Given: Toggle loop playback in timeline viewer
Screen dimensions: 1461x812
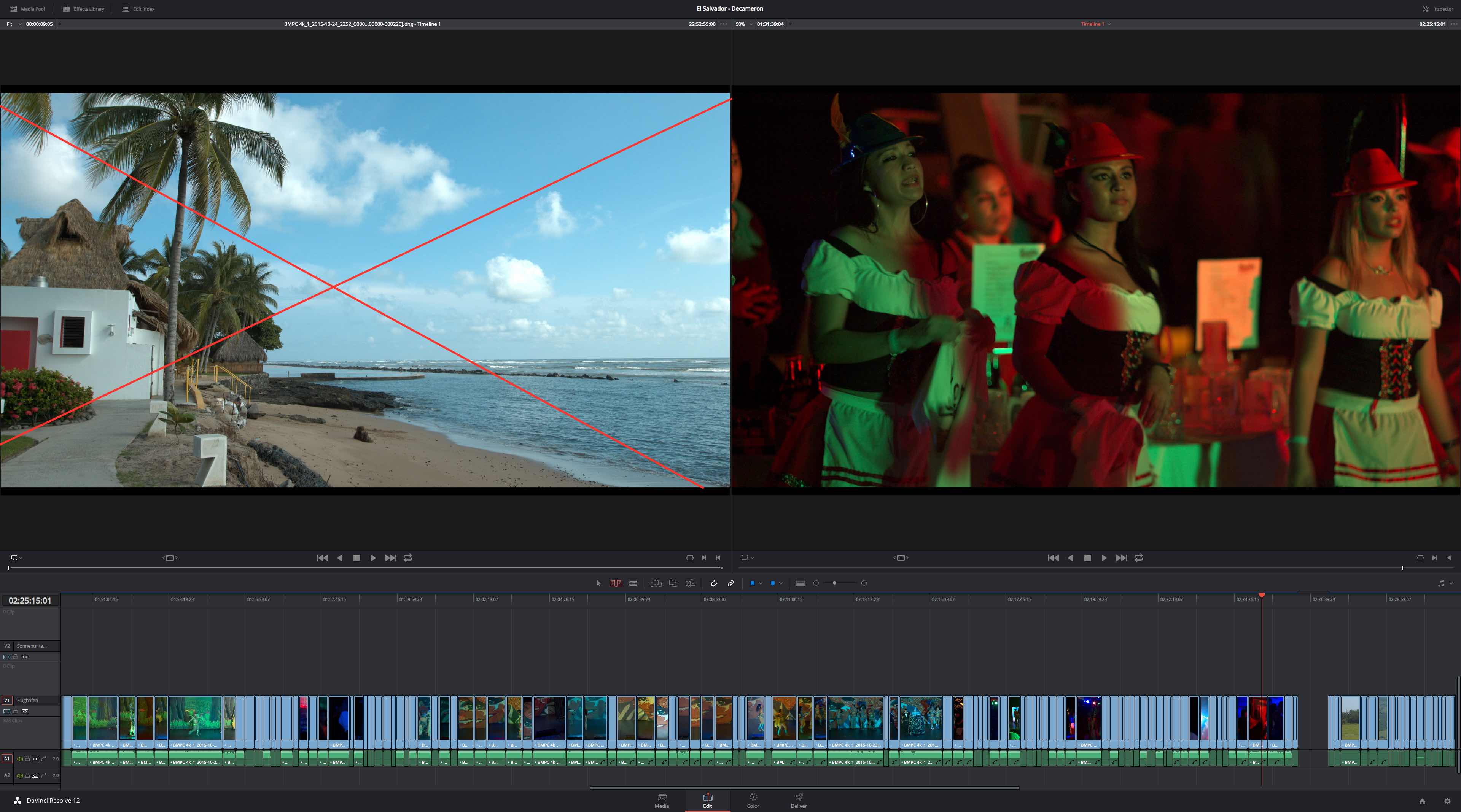Looking at the screenshot, I should [x=1139, y=558].
